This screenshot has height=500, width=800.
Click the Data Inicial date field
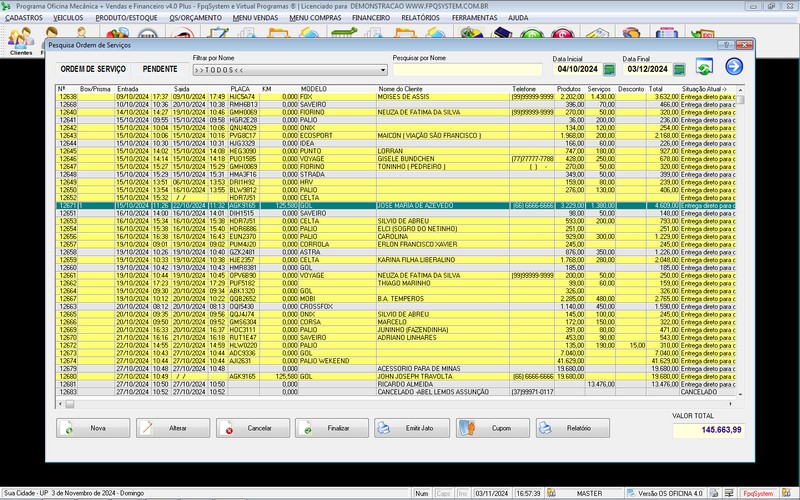pyautogui.click(x=577, y=69)
